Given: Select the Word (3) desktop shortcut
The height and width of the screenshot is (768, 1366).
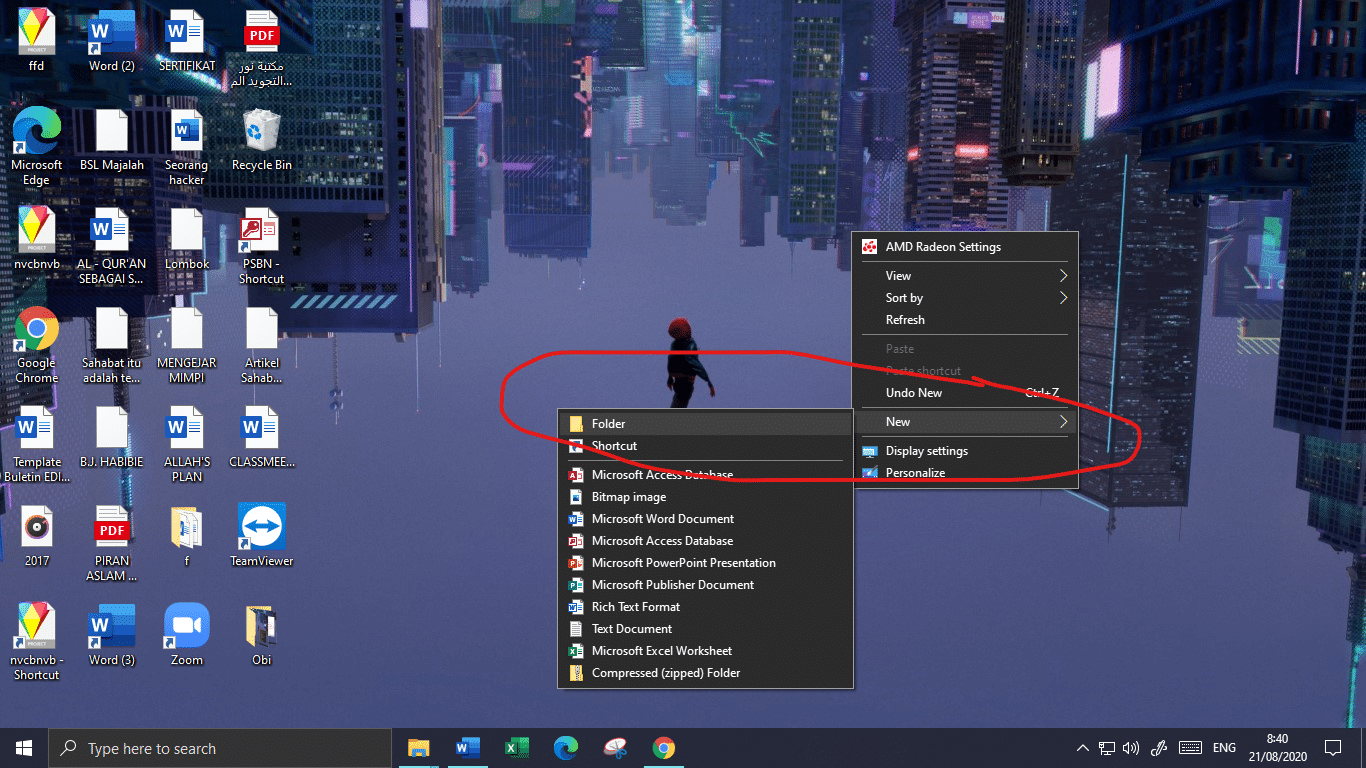Looking at the screenshot, I should (111, 634).
